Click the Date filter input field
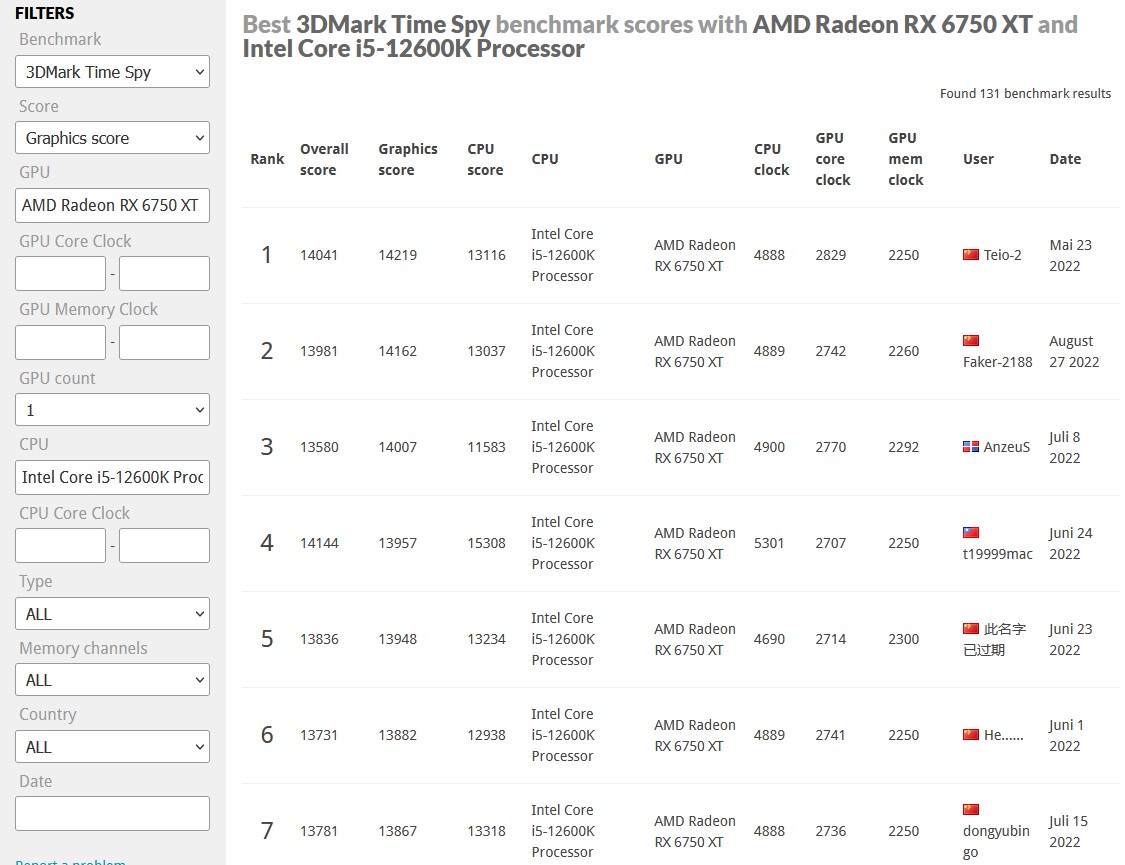 pyautogui.click(x=113, y=813)
